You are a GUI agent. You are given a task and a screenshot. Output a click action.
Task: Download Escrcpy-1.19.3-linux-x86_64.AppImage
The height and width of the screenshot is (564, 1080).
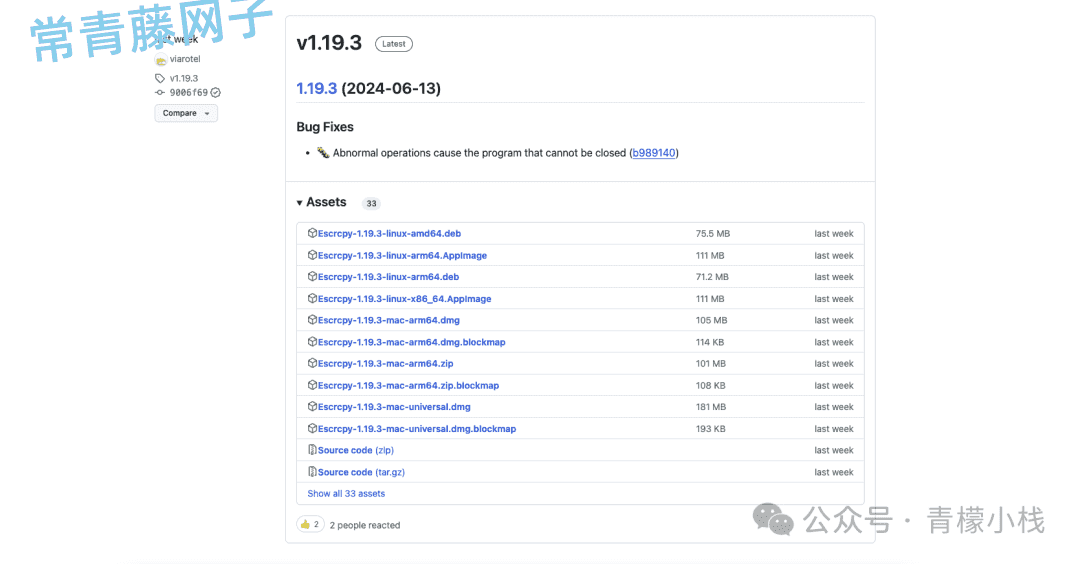coord(404,299)
